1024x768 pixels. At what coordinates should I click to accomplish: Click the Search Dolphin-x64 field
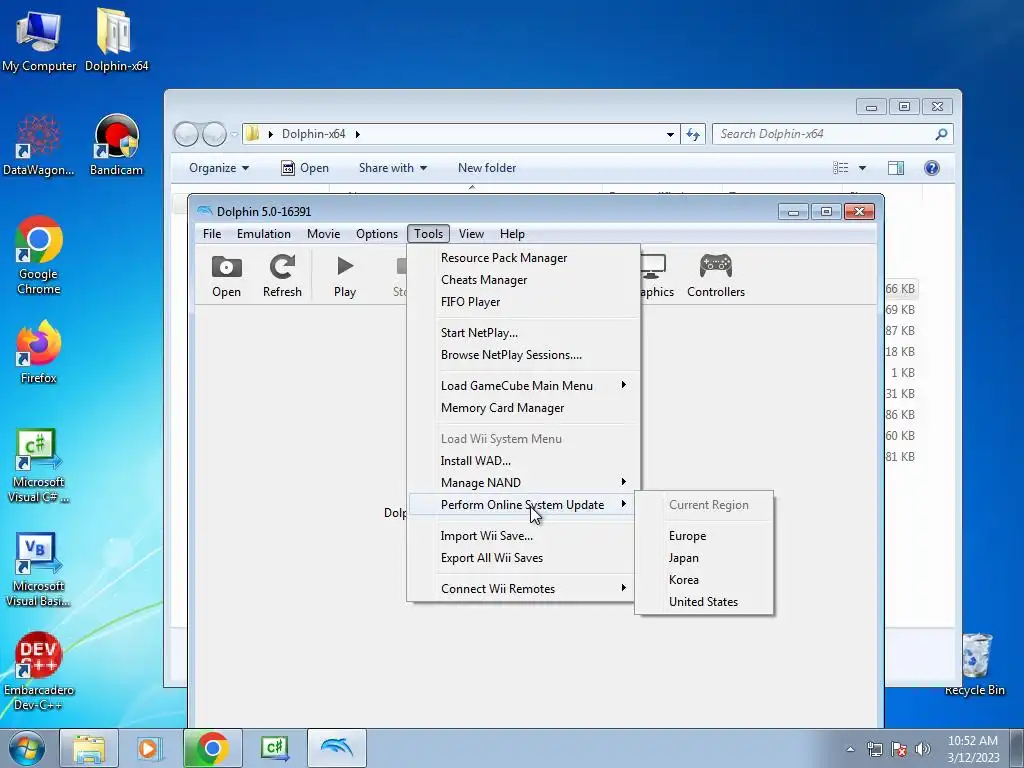[832, 135]
